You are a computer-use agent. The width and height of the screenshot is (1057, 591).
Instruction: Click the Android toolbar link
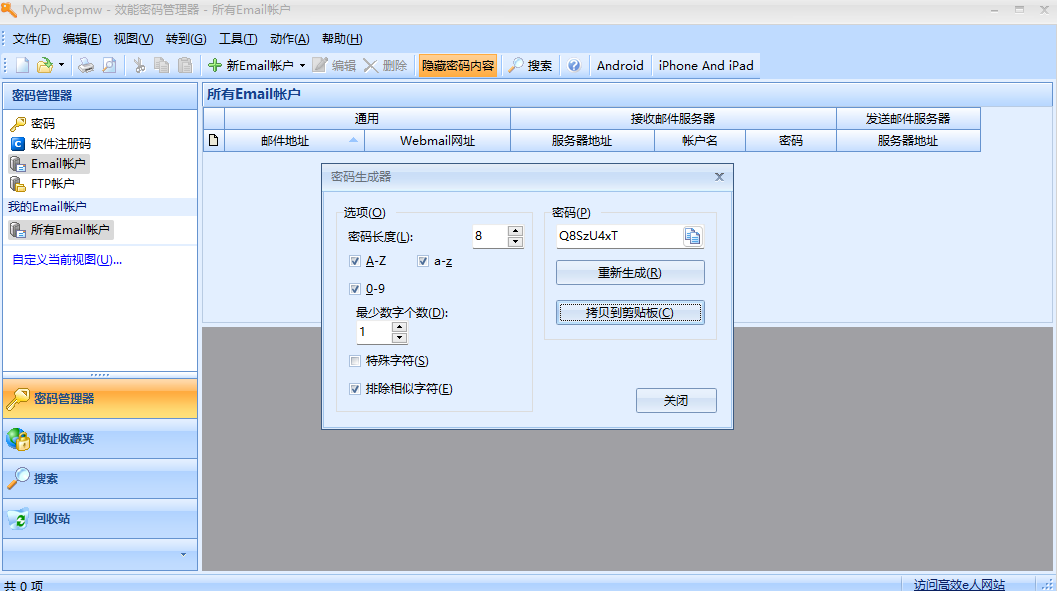point(620,65)
